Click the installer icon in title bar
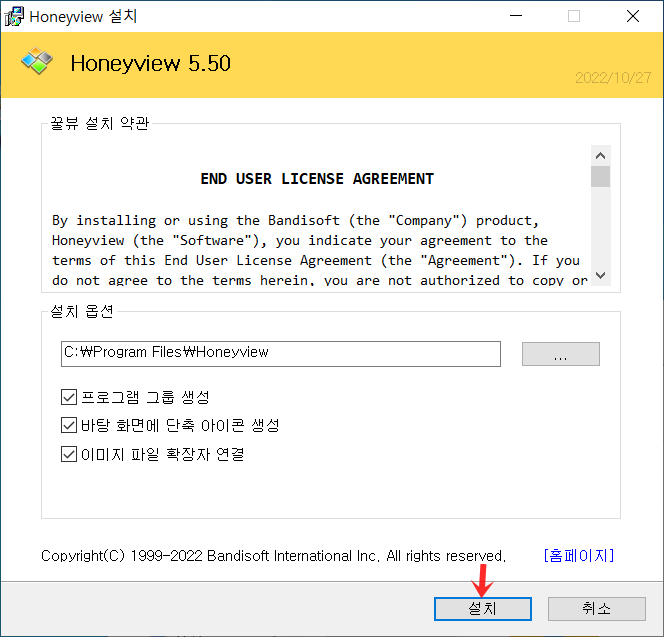 click(x=14, y=17)
